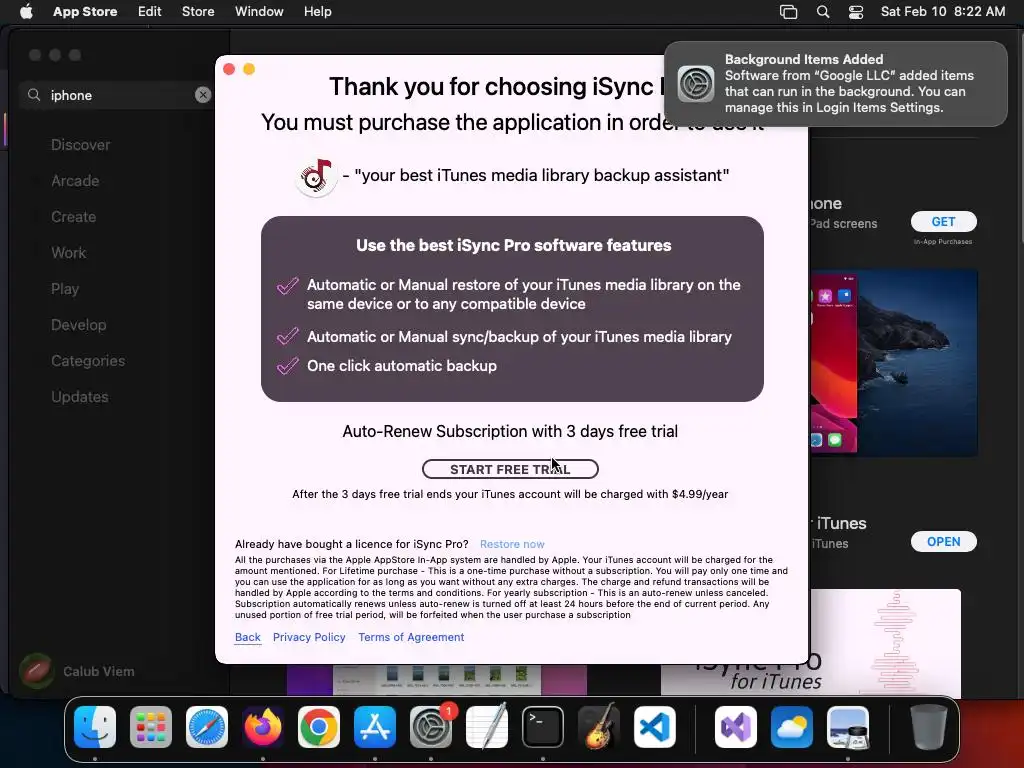Open Visual Studio Code from the dock
Screen dimensions: 1024x768
(x=654, y=727)
